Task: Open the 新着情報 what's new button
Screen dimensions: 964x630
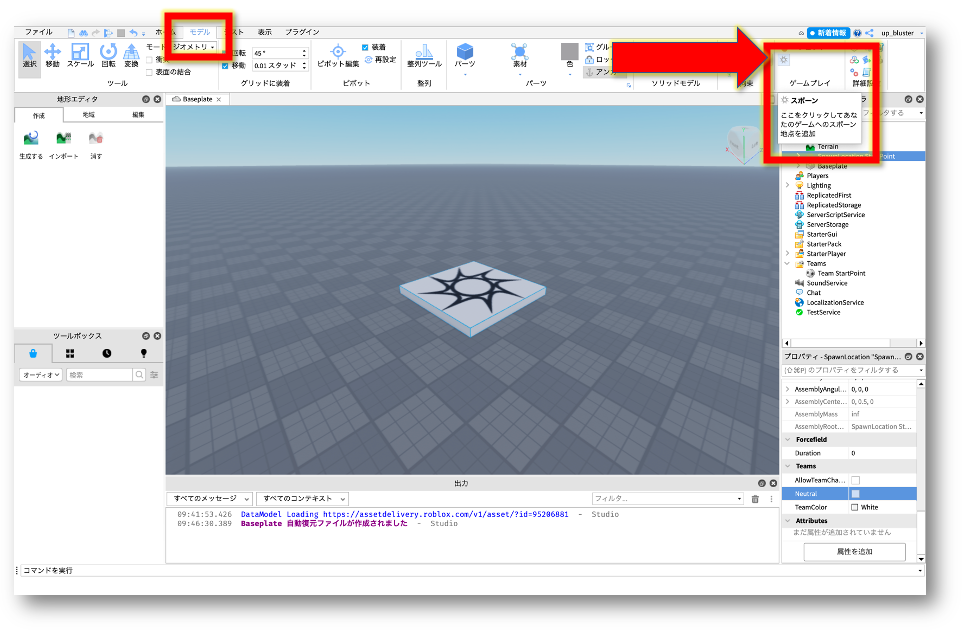Action: pyautogui.click(x=828, y=33)
